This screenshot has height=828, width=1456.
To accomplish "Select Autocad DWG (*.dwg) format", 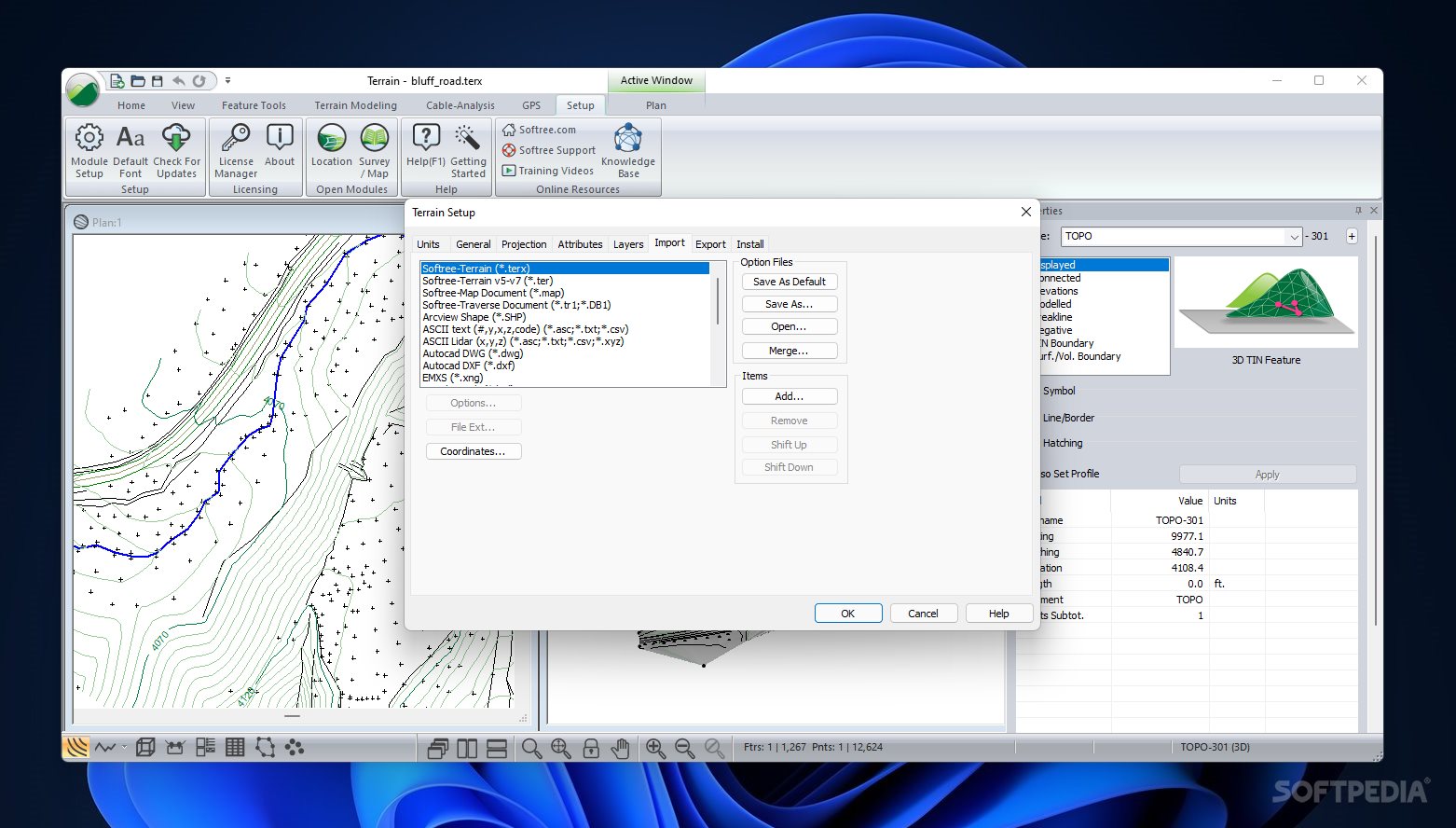I will 473,353.
